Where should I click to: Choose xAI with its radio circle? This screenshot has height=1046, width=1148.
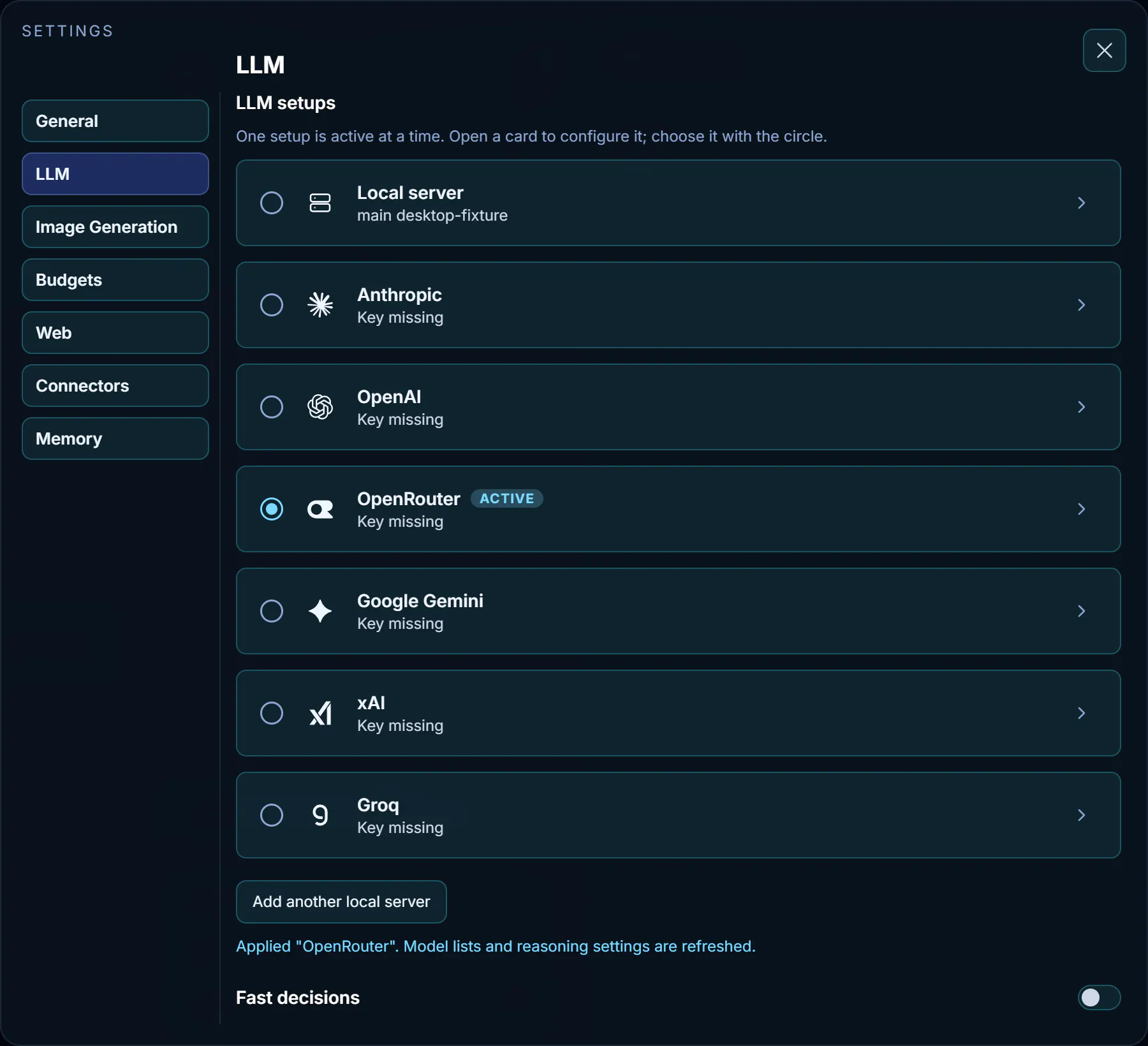click(x=272, y=713)
